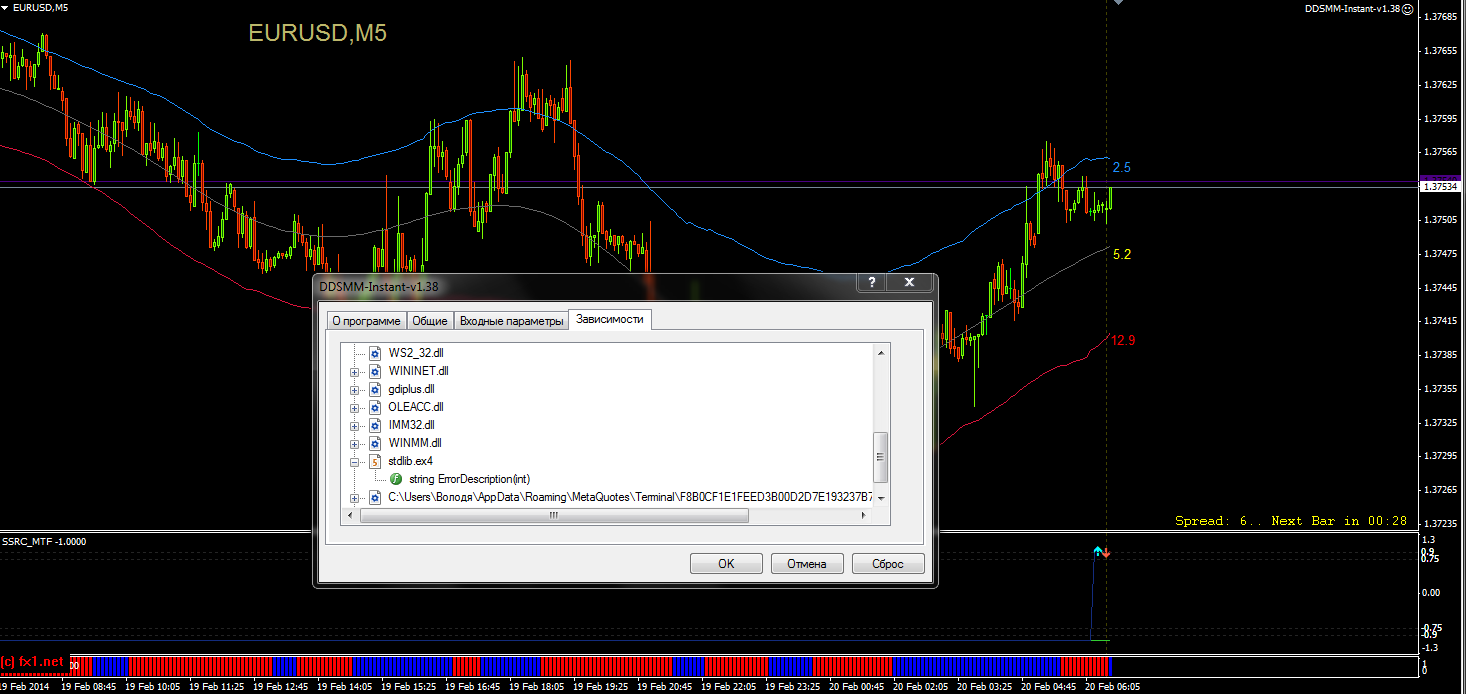The image size is (1466, 694).
Task: Click the gdiplus.dll file icon
Action: (375, 389)
